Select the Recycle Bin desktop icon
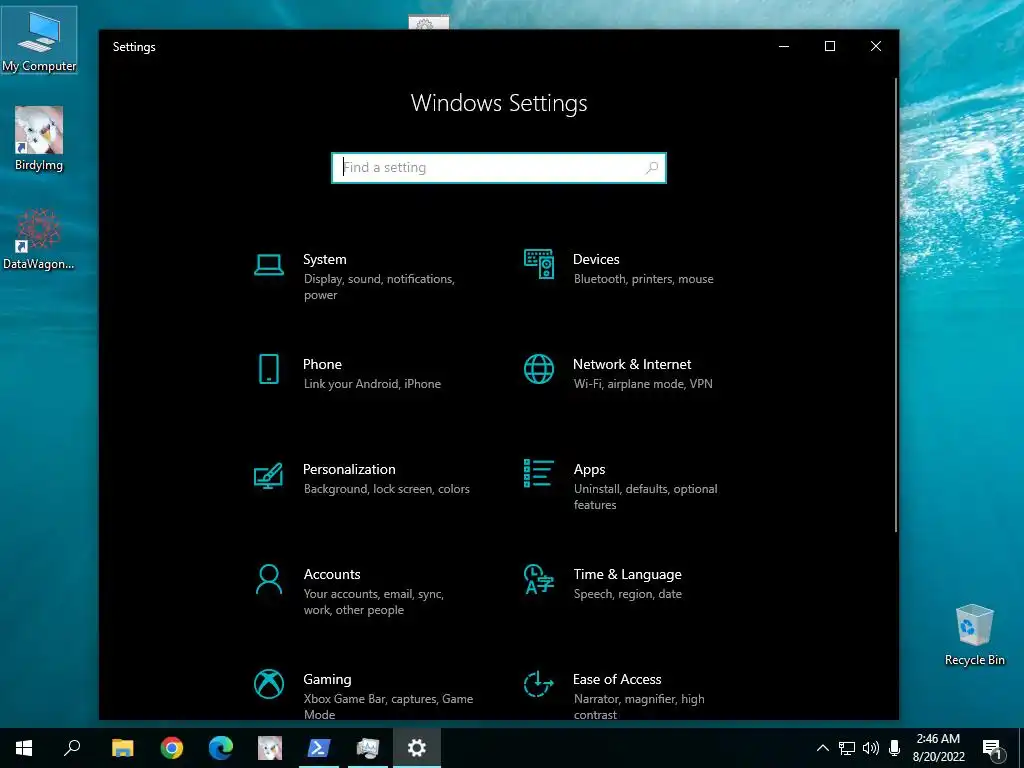Image resolution: width=1024 pixels, height=768 pixels. tap(974, 635)
